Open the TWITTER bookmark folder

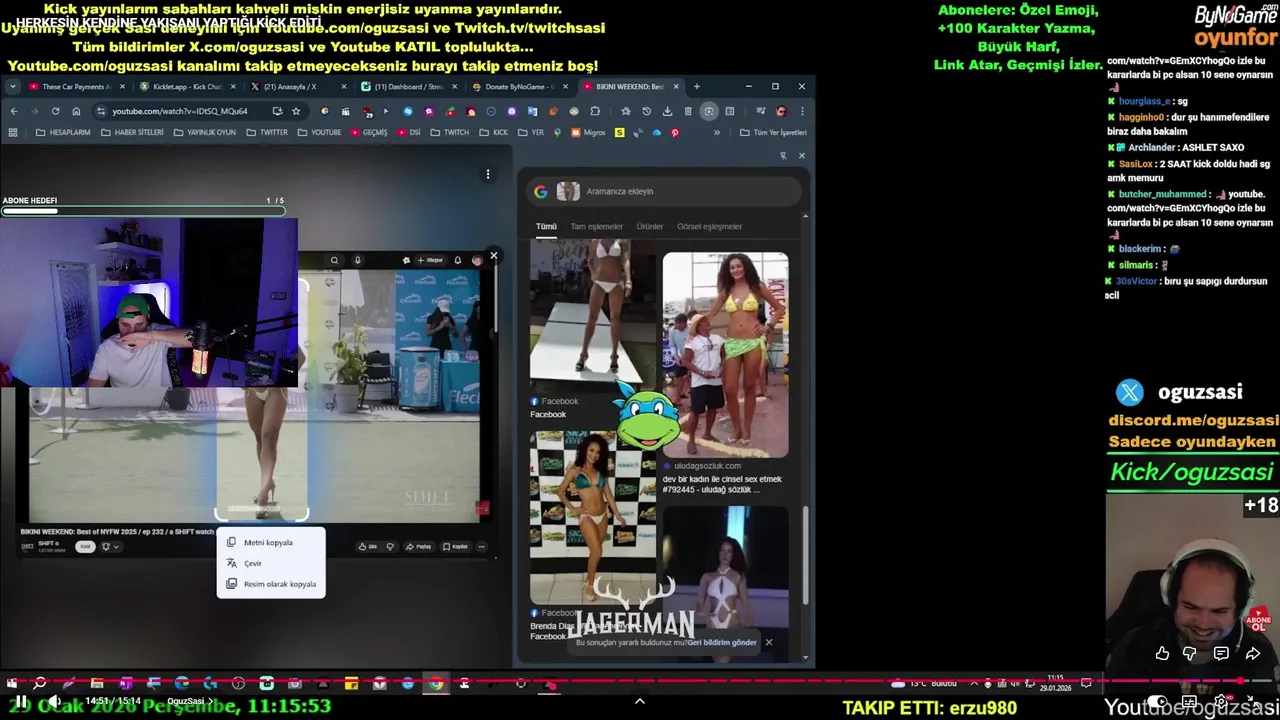click(x=267, y=132)
